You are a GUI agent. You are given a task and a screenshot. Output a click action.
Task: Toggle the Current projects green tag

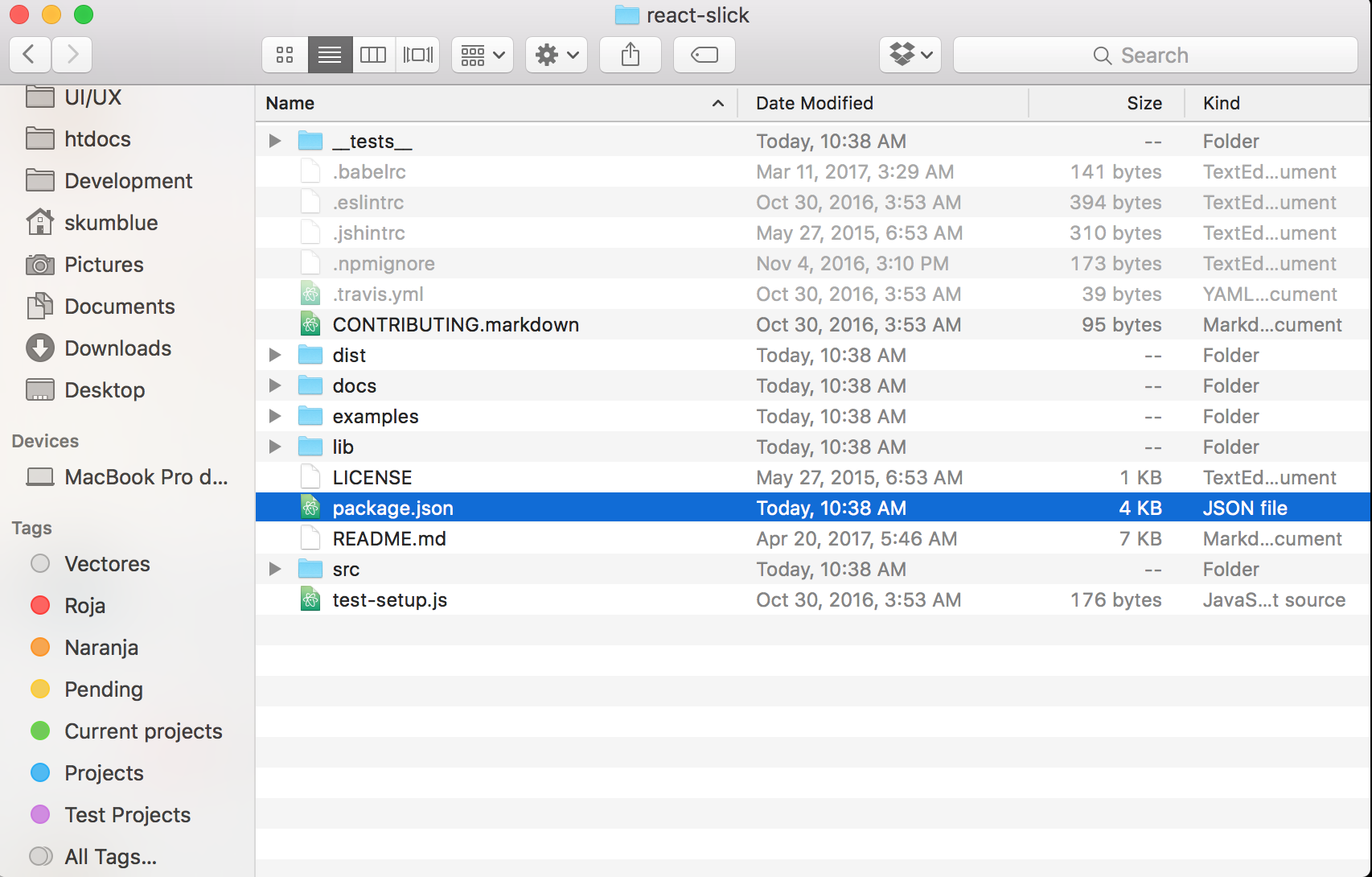(142, 731)
